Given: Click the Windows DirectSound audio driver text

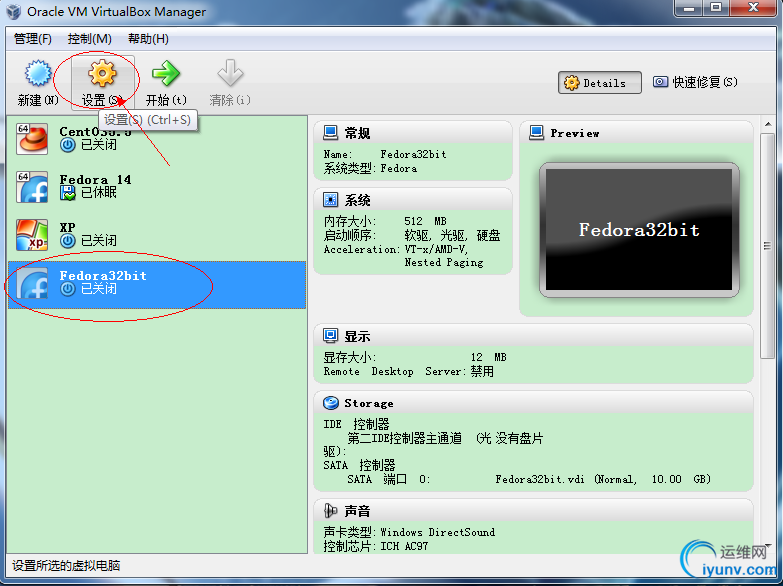Looking at the screenshot, I should pos(437,533).
